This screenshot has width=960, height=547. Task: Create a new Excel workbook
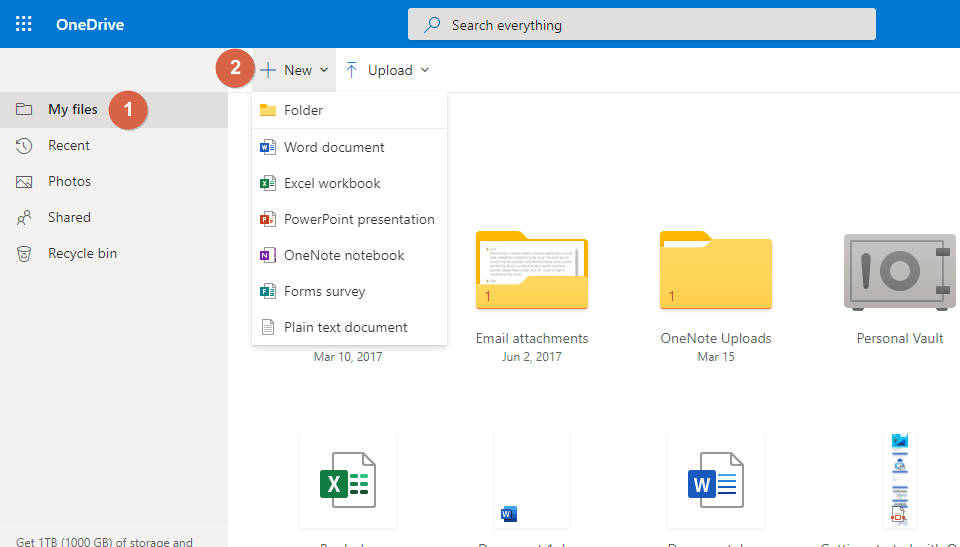tap(350, 183)
